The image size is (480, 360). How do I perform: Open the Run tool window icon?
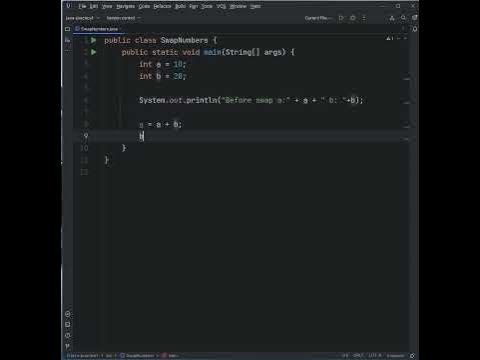68,314
